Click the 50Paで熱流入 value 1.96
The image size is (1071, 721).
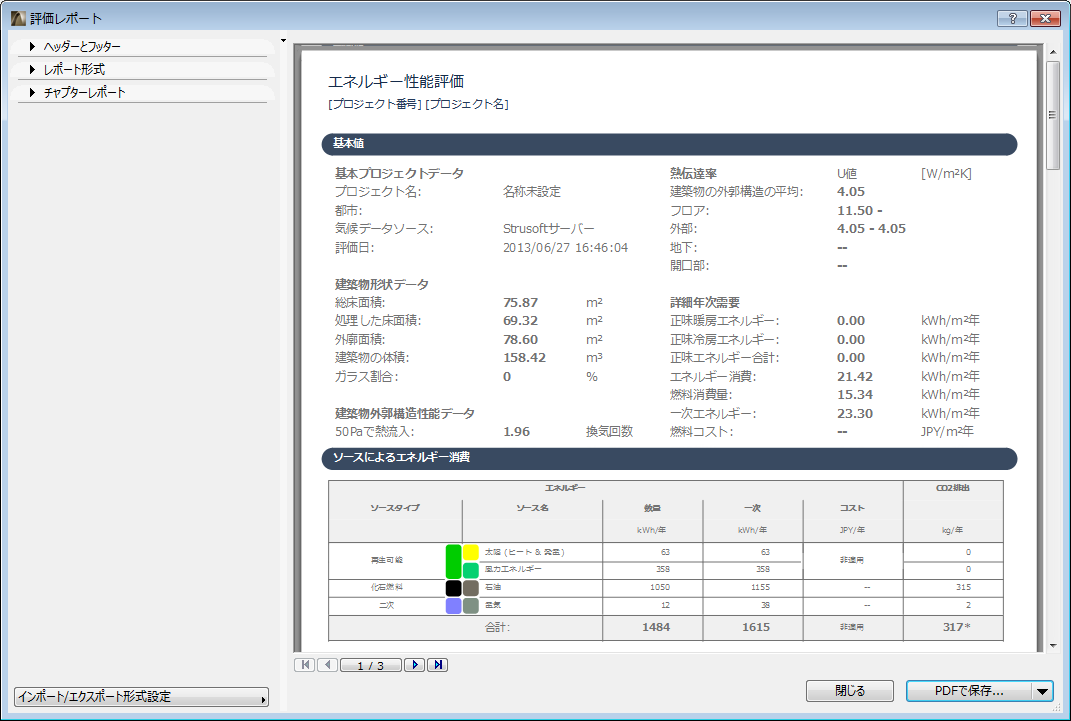516,432
